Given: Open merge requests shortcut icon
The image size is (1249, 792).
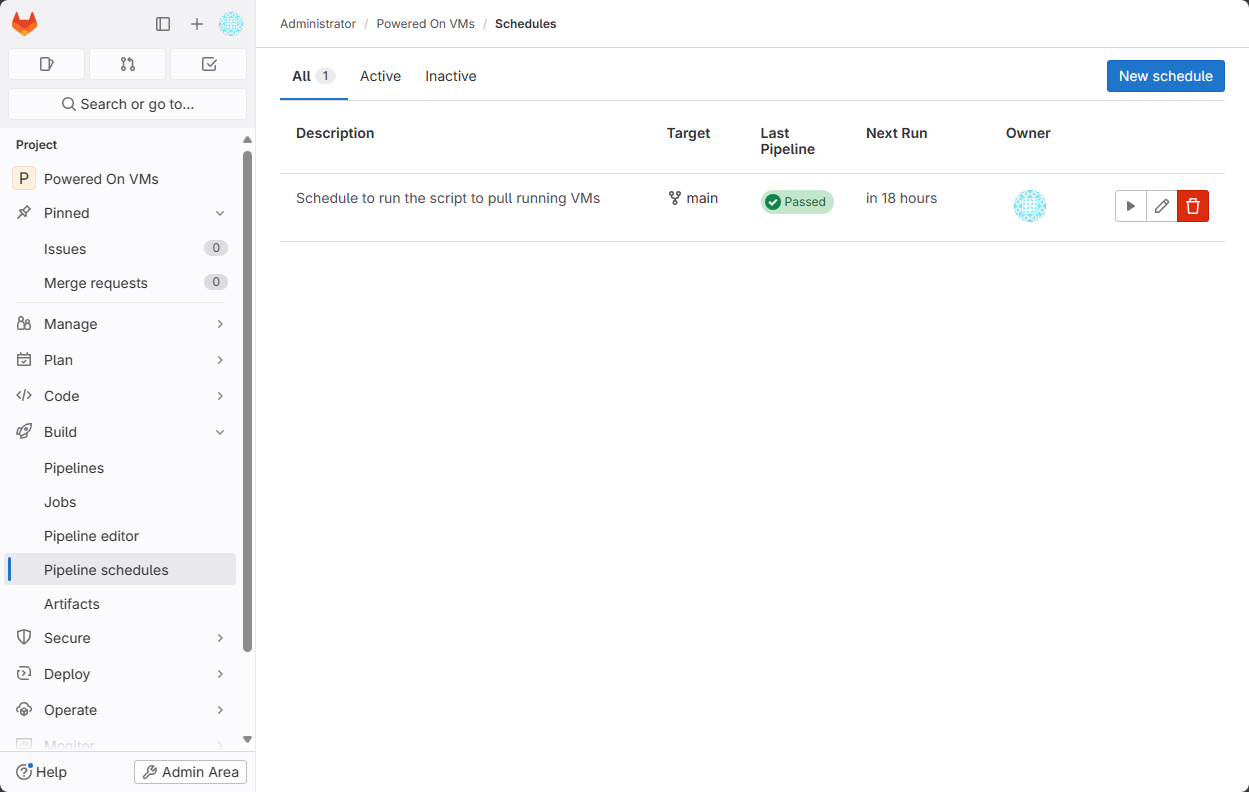Looking at the screenshot, I should (127, 64).
